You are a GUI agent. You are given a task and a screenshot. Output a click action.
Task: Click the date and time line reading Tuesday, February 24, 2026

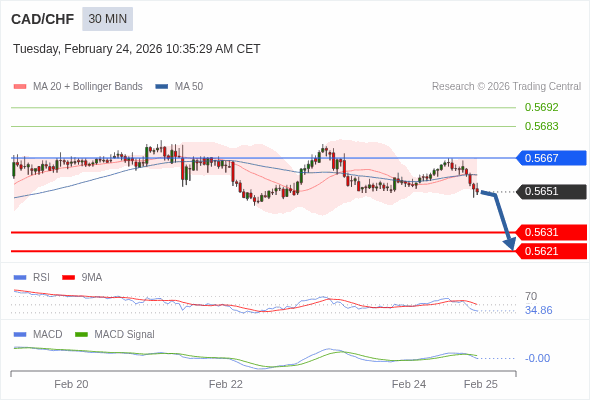click(x=137, y=49)
